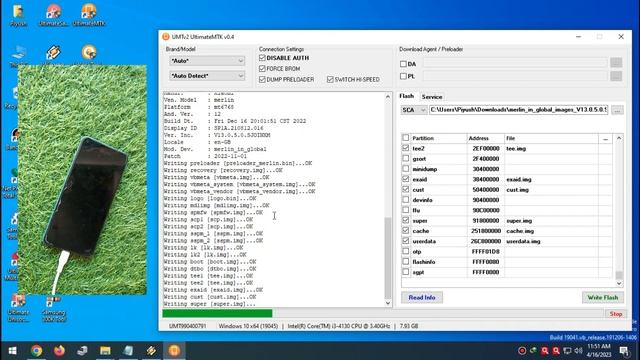Browse for a Preloader file
Screen dimensions: 640x360
pyautogui.click(x=616, y=76)
